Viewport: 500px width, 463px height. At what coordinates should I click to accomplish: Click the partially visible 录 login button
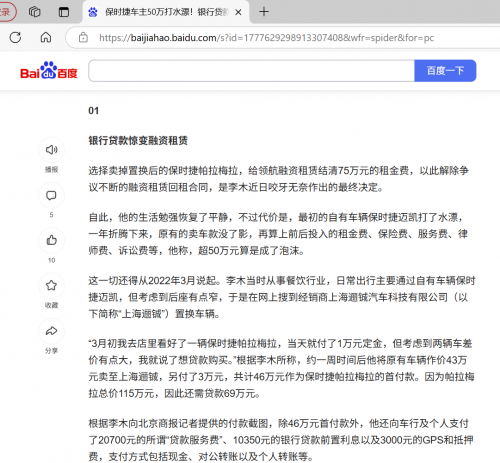[7, 12]
